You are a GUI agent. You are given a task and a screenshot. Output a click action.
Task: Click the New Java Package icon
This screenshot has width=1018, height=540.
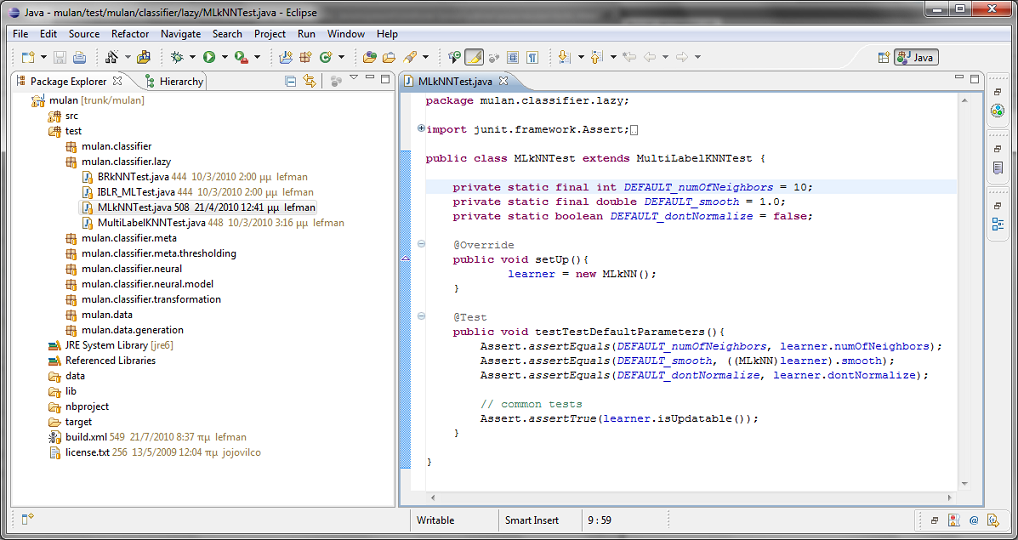(x=306, y=58)
